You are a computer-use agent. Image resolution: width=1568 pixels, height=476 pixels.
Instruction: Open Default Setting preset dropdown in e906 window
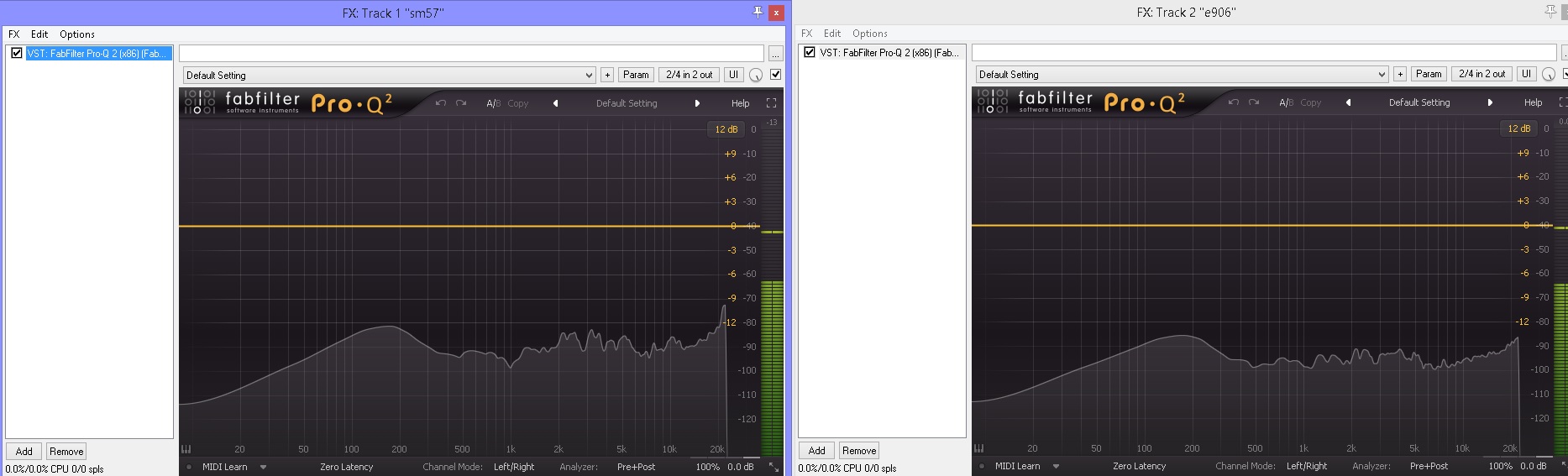[1183, 74]
